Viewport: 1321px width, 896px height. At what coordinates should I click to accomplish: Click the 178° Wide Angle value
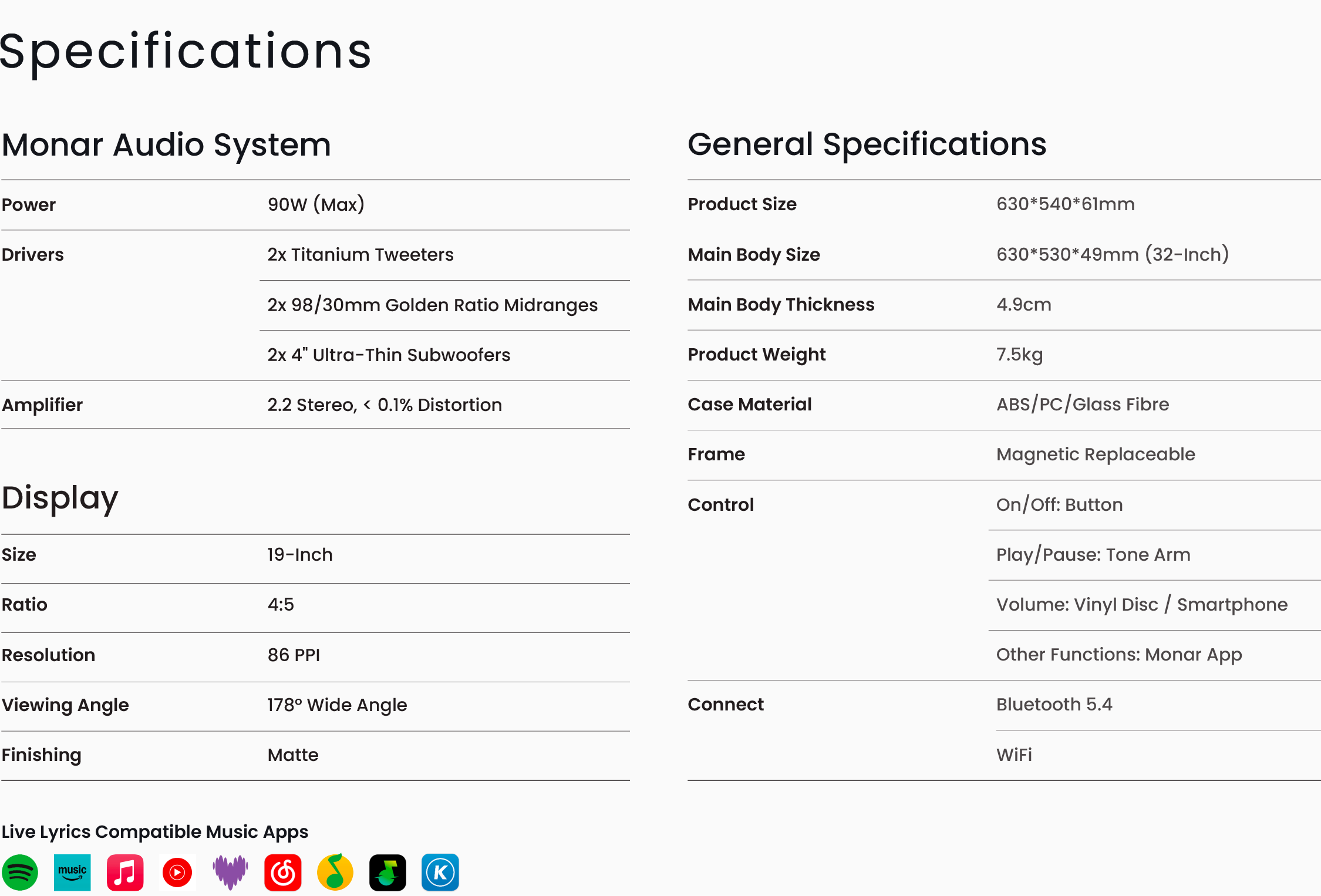click(337, 705)
